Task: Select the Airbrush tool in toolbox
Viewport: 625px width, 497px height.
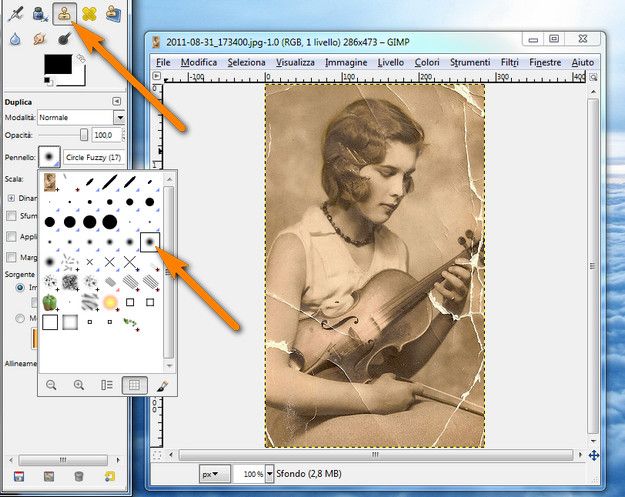Action: pos(16,14)
